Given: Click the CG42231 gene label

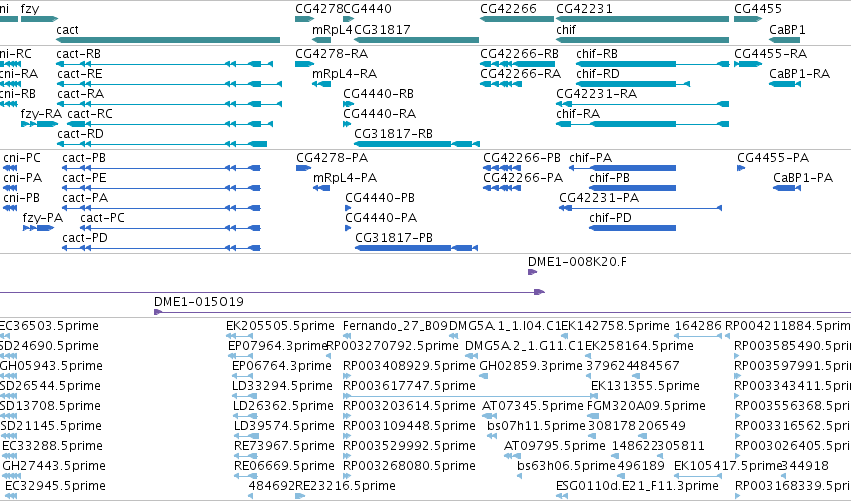Looking at the screenshot, I should [x=585, y=9].
